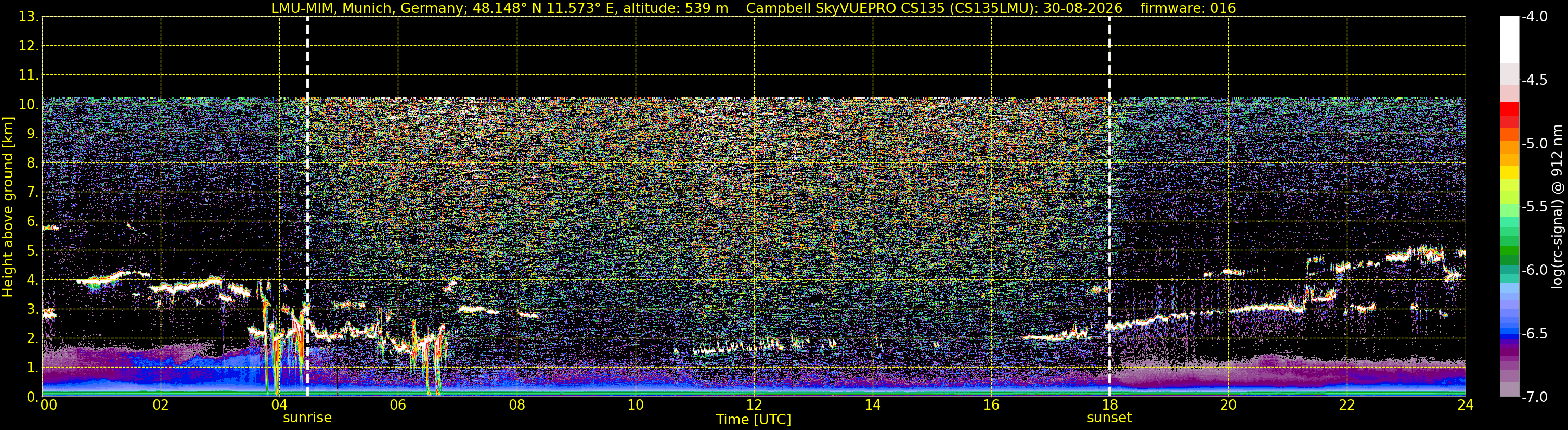This screenshot has width=1568, height=430.
Task: Click the white dashed sunset marker line
Action: click(x=1109, y=207)
